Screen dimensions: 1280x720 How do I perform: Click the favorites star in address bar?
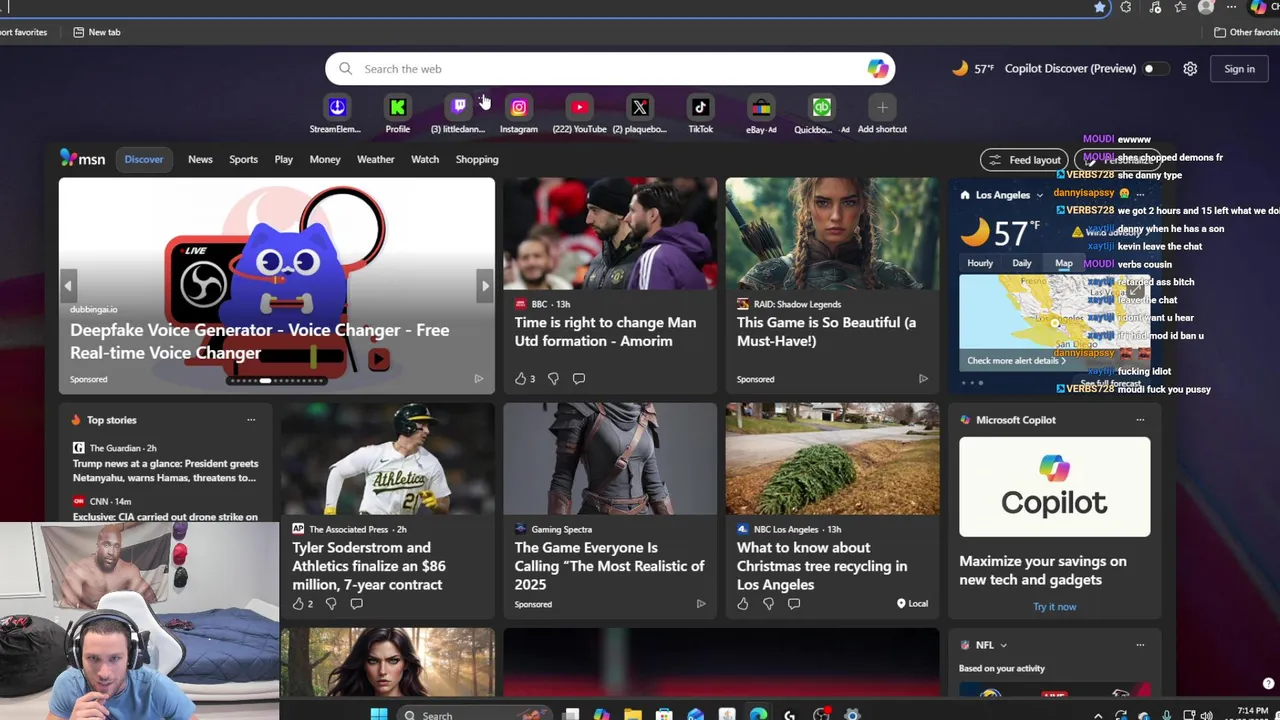[1100, 7]
